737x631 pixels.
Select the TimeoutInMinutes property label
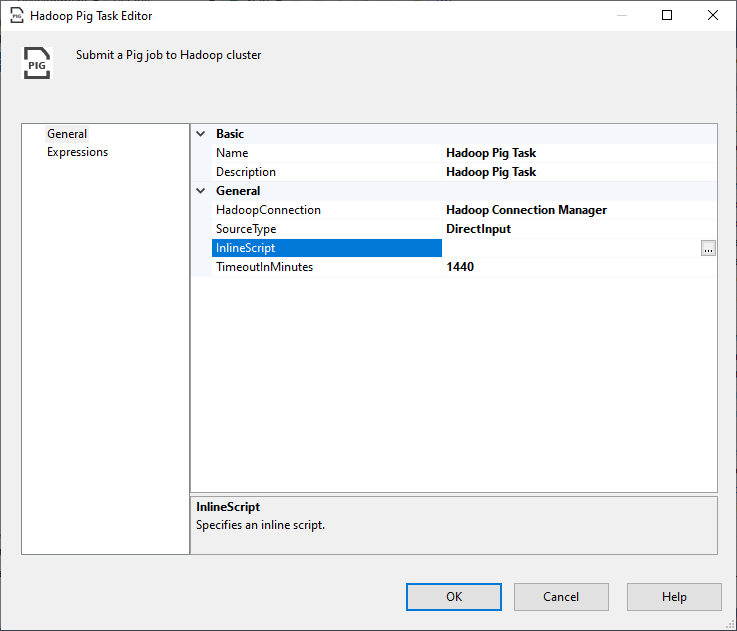click(x=264, y=267)
